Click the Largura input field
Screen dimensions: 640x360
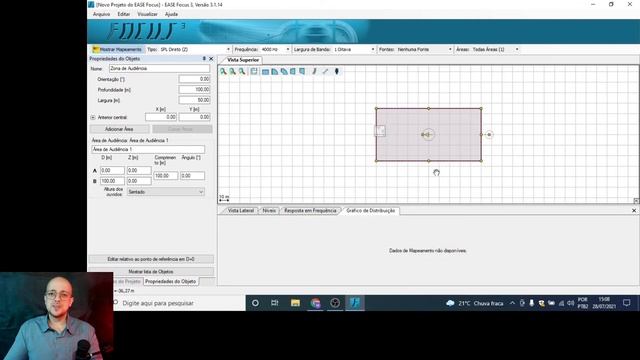tap(194, 100)
